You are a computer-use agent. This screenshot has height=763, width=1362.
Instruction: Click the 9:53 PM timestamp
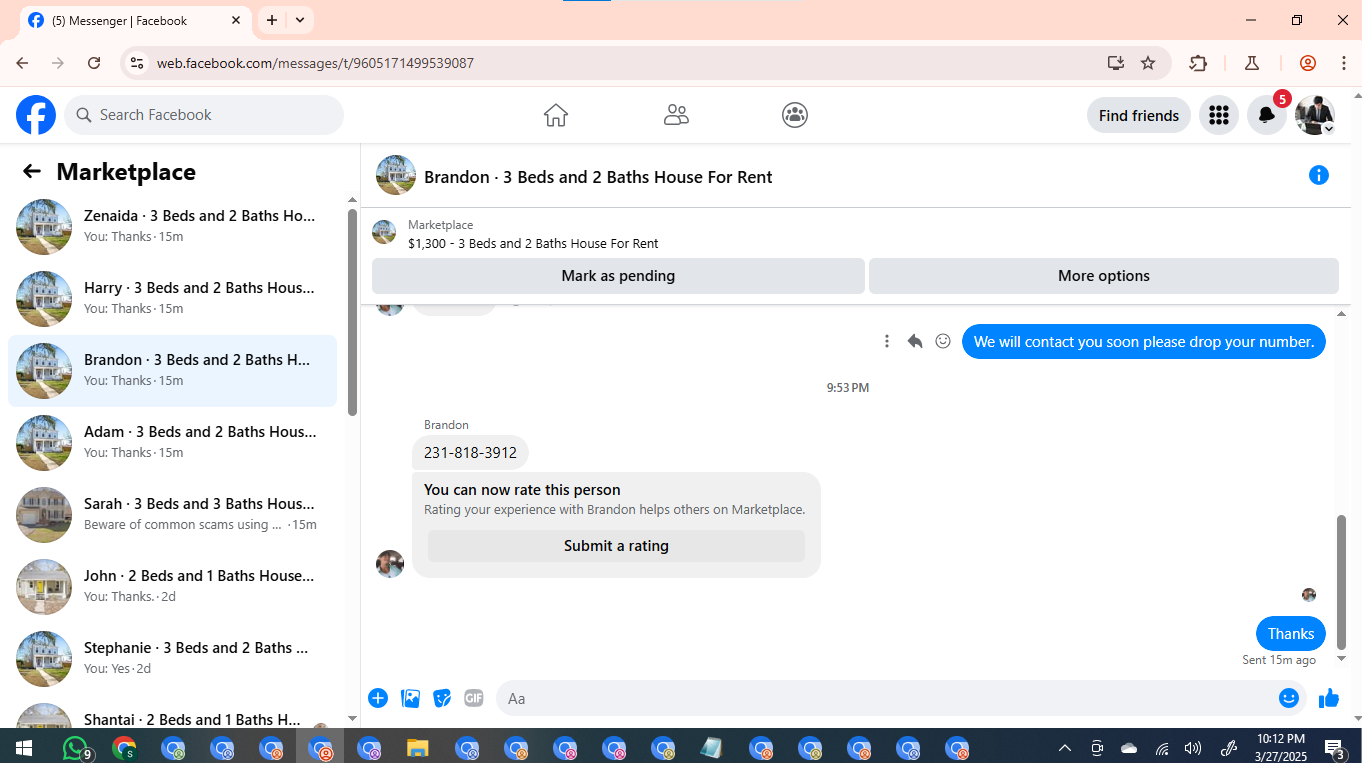[848, 387]
